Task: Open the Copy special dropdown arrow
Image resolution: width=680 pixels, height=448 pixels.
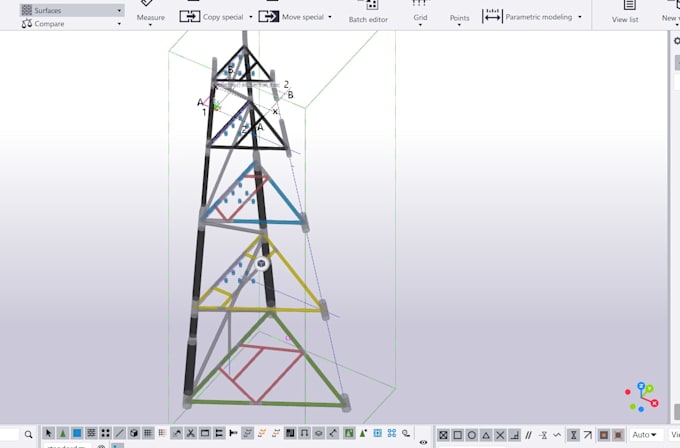Action: [x=251, y=17]
